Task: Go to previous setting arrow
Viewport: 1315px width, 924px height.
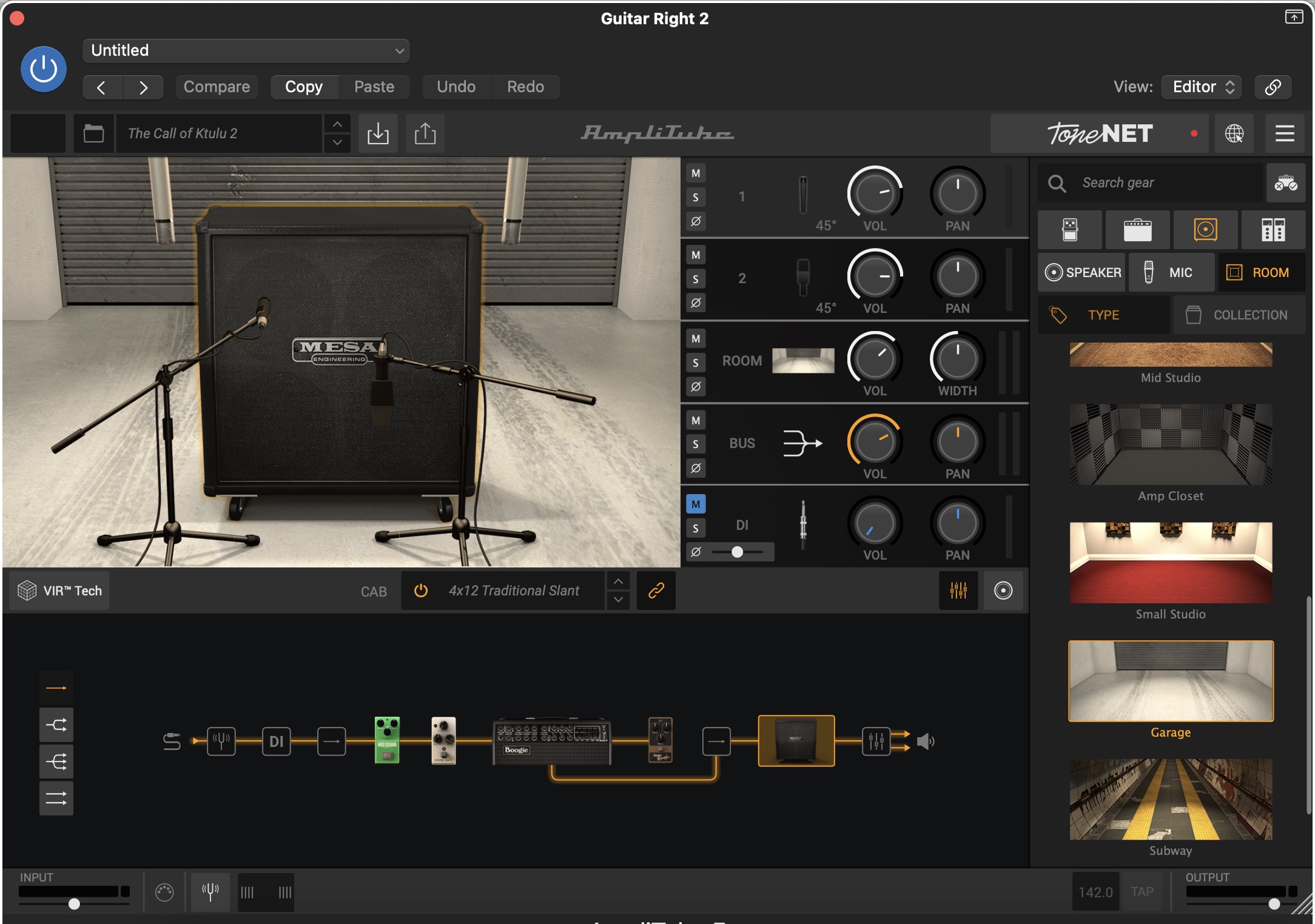Action: [x=103, y=87]
